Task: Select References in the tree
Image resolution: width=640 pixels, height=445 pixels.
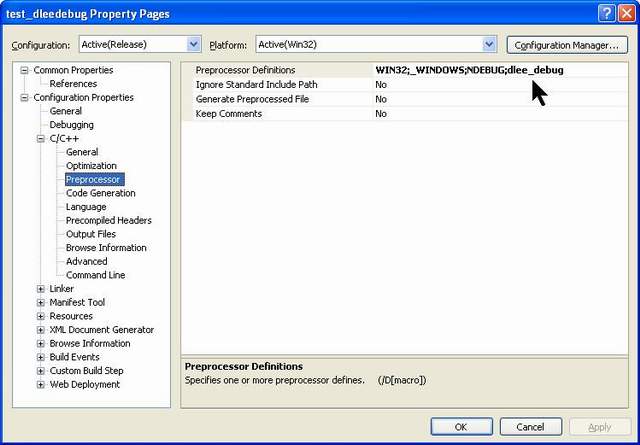Action: point(73,84)
